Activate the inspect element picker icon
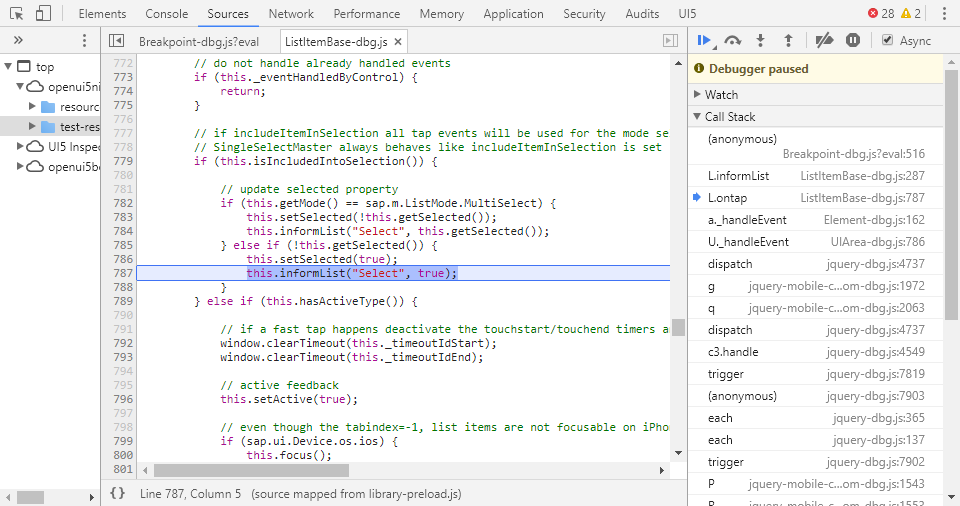 (17, 13)
